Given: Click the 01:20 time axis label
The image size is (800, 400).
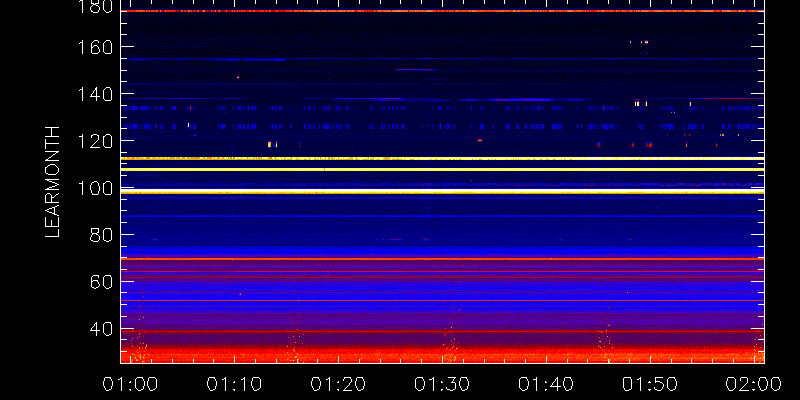Looking at the screenshot, I should (339, 384).
